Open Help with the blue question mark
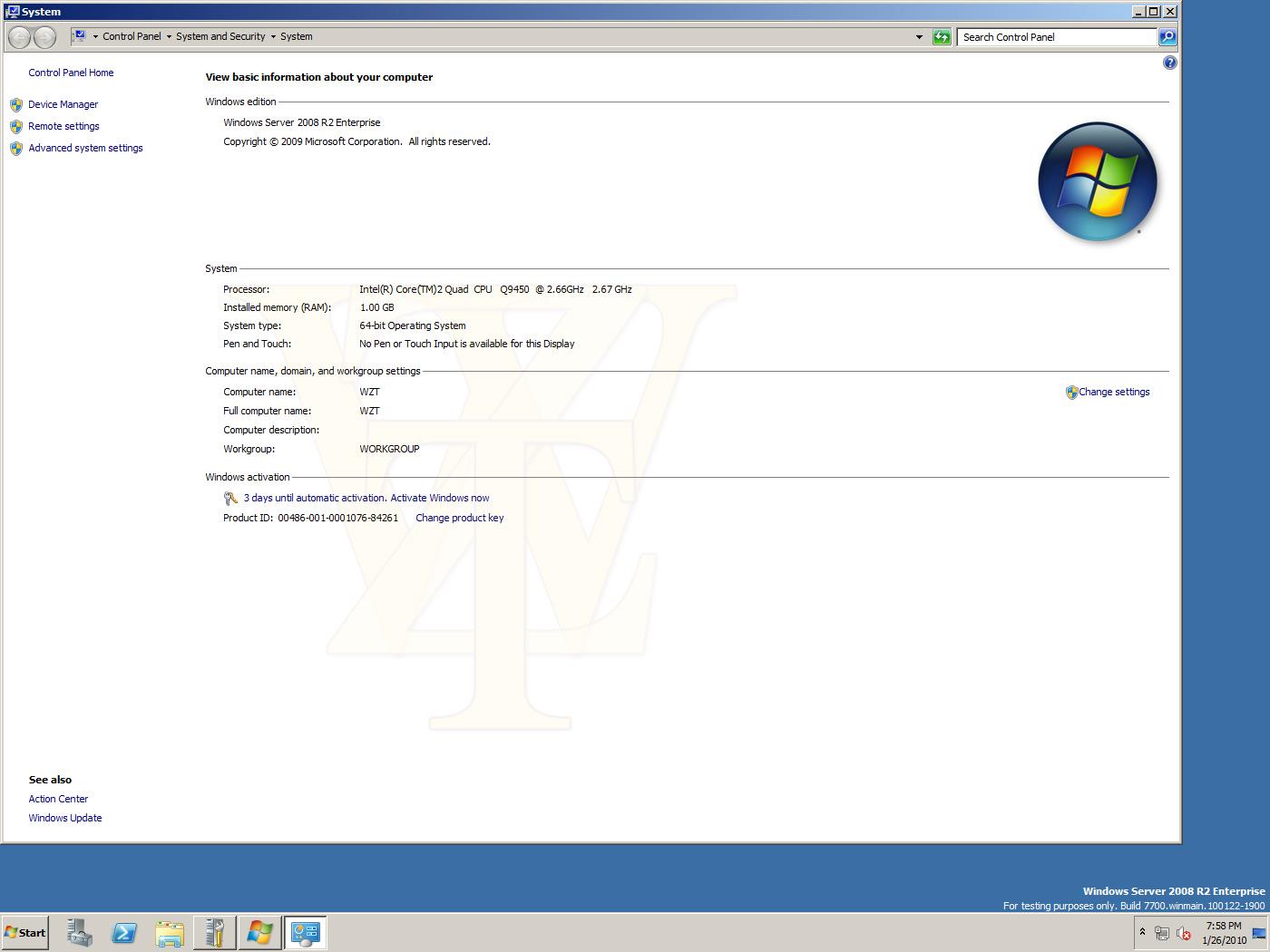Screen dimensions: 1270x952 [1169, 63]
